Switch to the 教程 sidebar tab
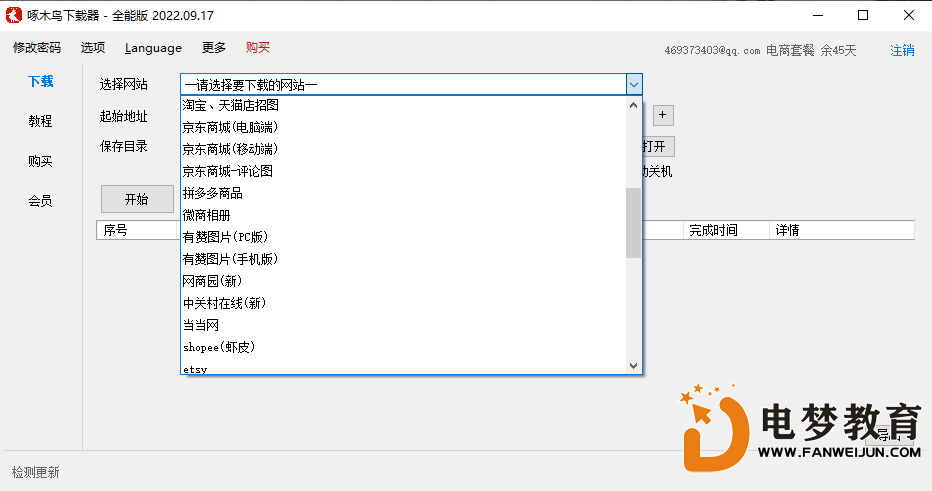 40,121
